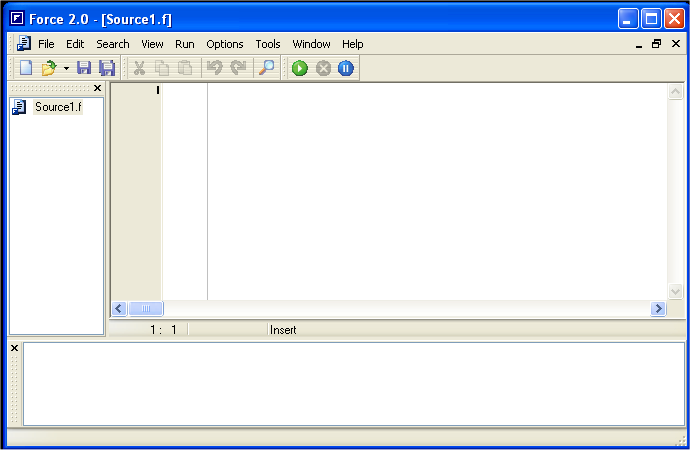The image size is (690, 450).
Task: Open the Window menu
Action: (x=311, y=44)
